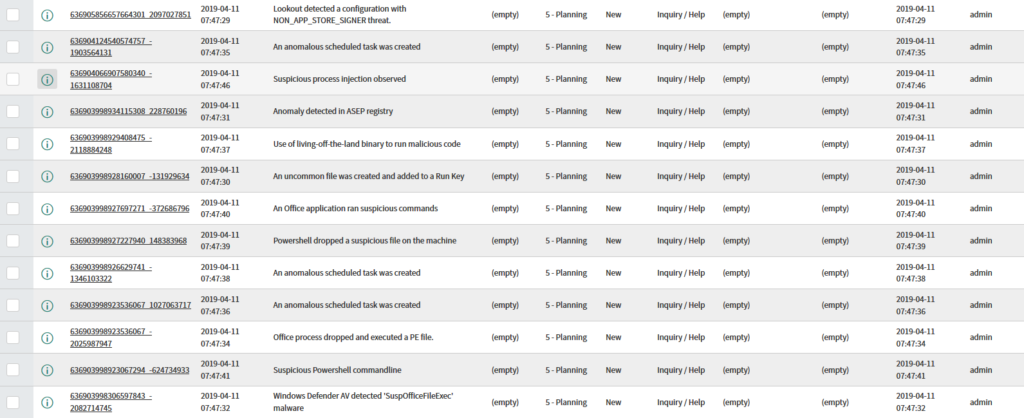Open incident 636905856657664301_2097027851
The width and height of the screenshot is (1024, 418).
(x=131, y=14)
